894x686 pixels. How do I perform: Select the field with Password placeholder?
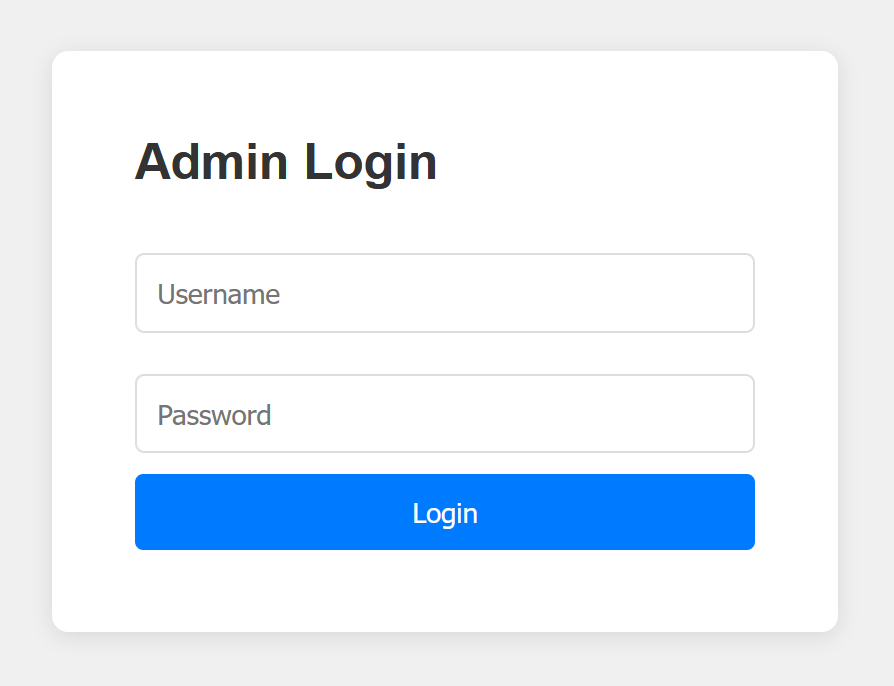(444, 414)
